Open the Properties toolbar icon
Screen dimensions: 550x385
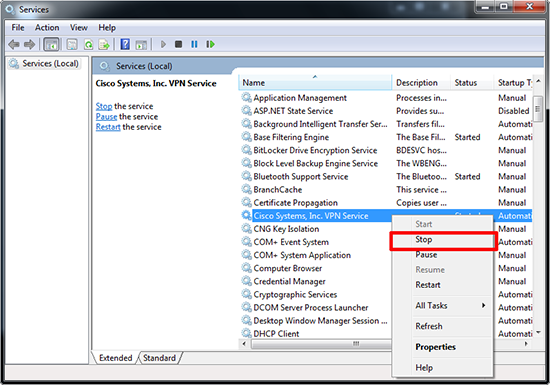(x=72, y=45)
